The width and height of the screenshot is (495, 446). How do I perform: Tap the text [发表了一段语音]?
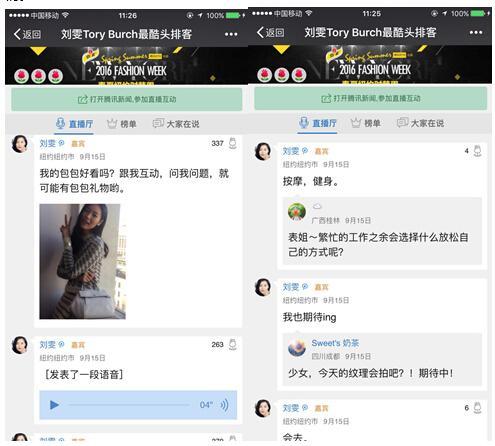(x=84, y=374)
